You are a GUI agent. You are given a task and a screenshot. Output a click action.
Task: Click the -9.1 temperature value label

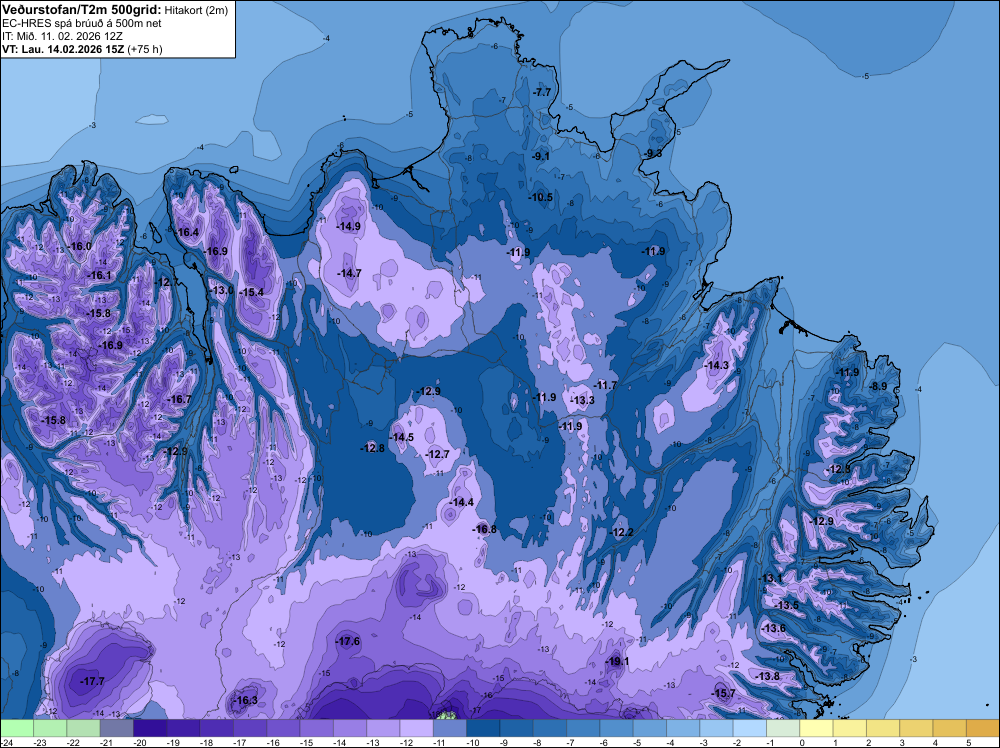click(x=541, y=156)
